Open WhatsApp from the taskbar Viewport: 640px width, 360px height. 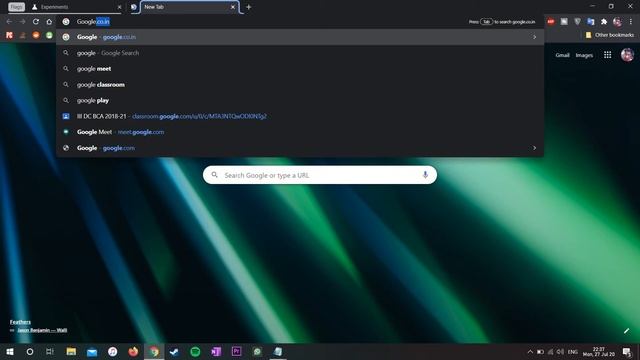(x=257, y=351)
